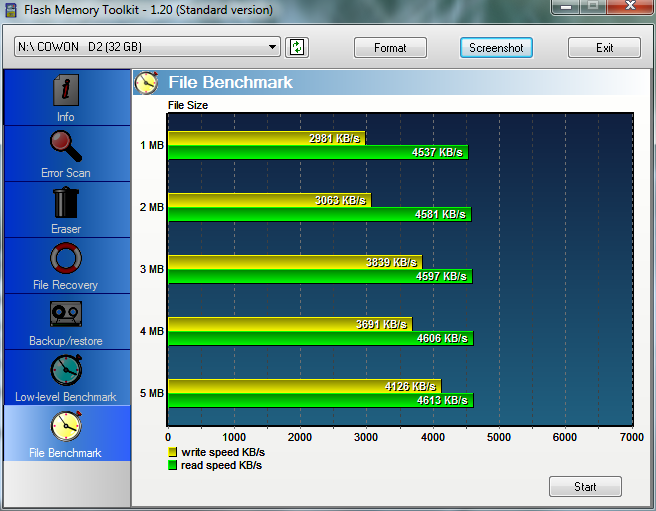Image resolution: width=656 pixels, height=511 pixels.
Task: Click the 3063 KB/s write bar for 2 MB
Action: 269,200
